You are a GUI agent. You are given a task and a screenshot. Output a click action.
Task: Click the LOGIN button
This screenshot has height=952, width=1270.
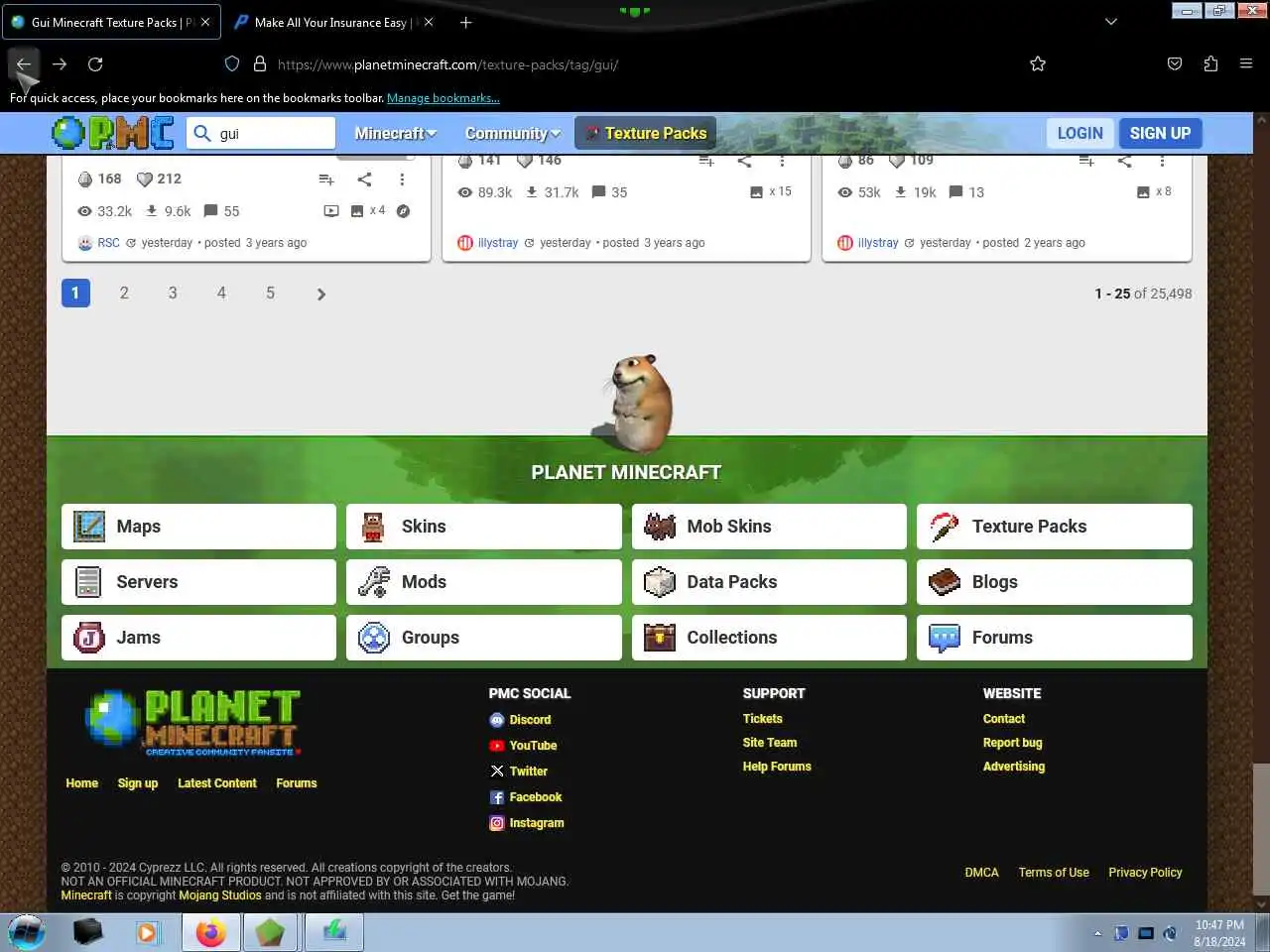click(x=1079, y=133)
